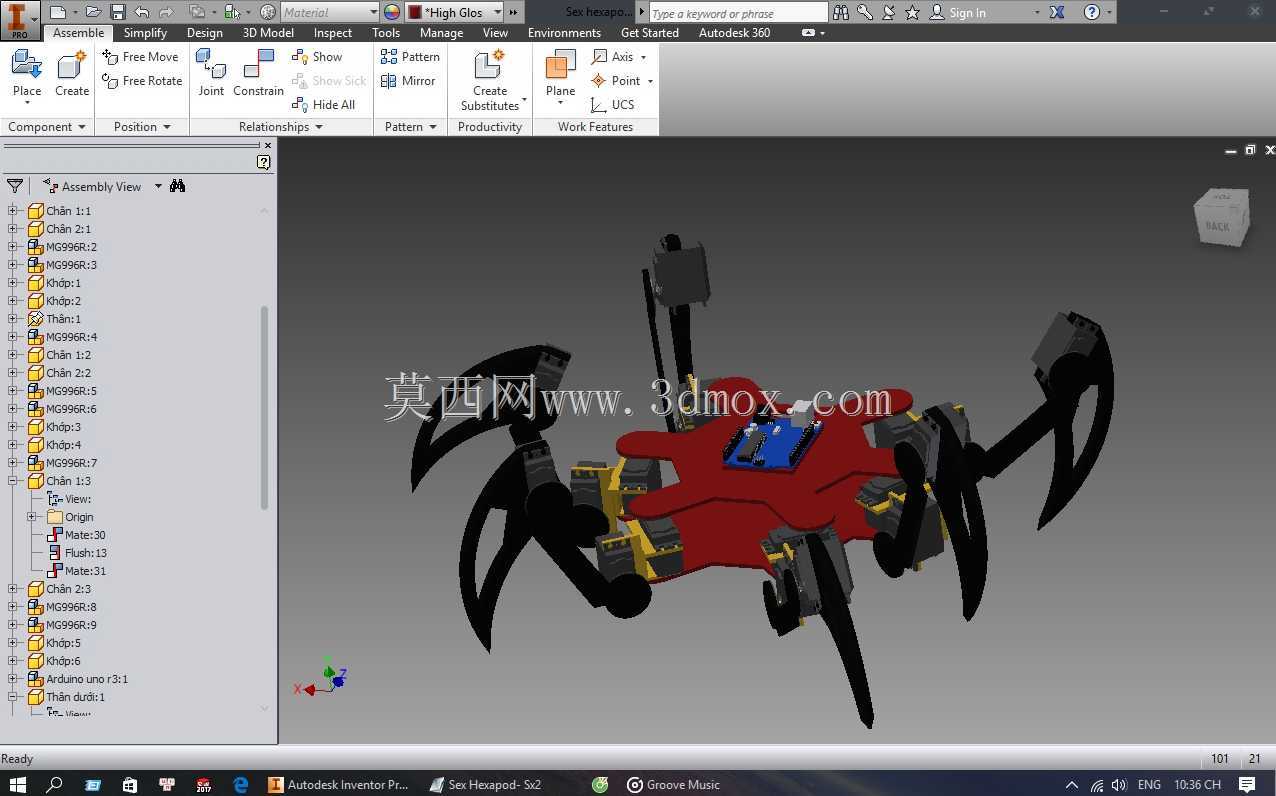The height and width of the screenshot is (796, 1276).
Task: Open the browser filter funnel icon
Action: point(15,186)
